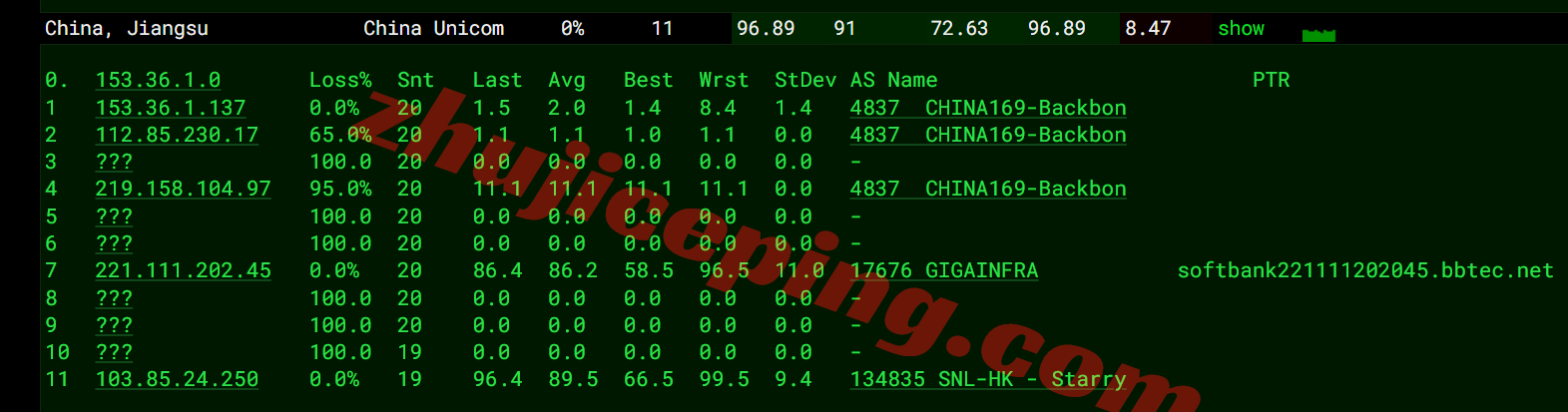This screenshot has width=1568, height=412.
Task: Open IP link 112.85.230.17
Action: click(x=177, y=135)
